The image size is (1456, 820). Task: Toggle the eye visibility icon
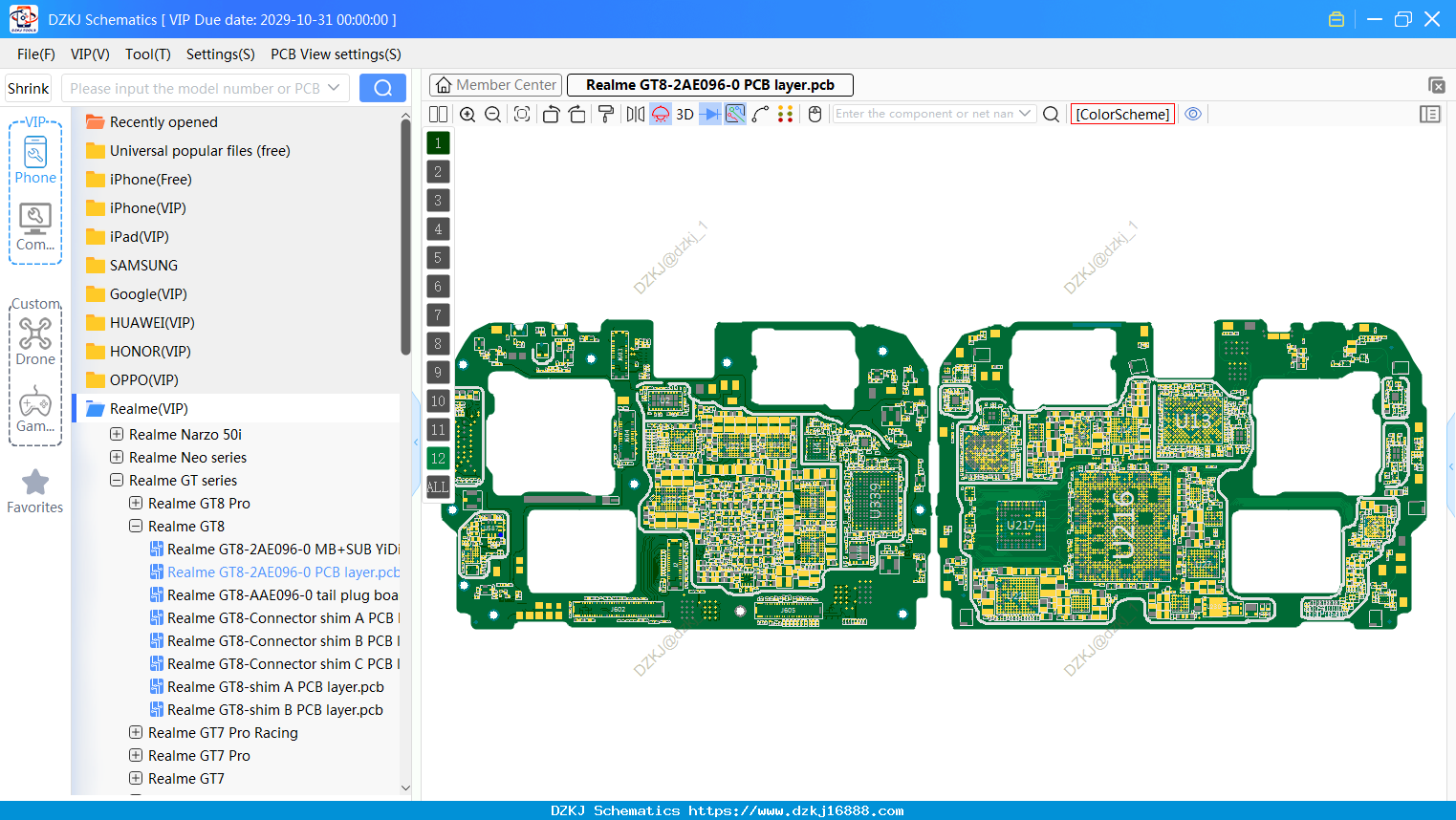1193,114
